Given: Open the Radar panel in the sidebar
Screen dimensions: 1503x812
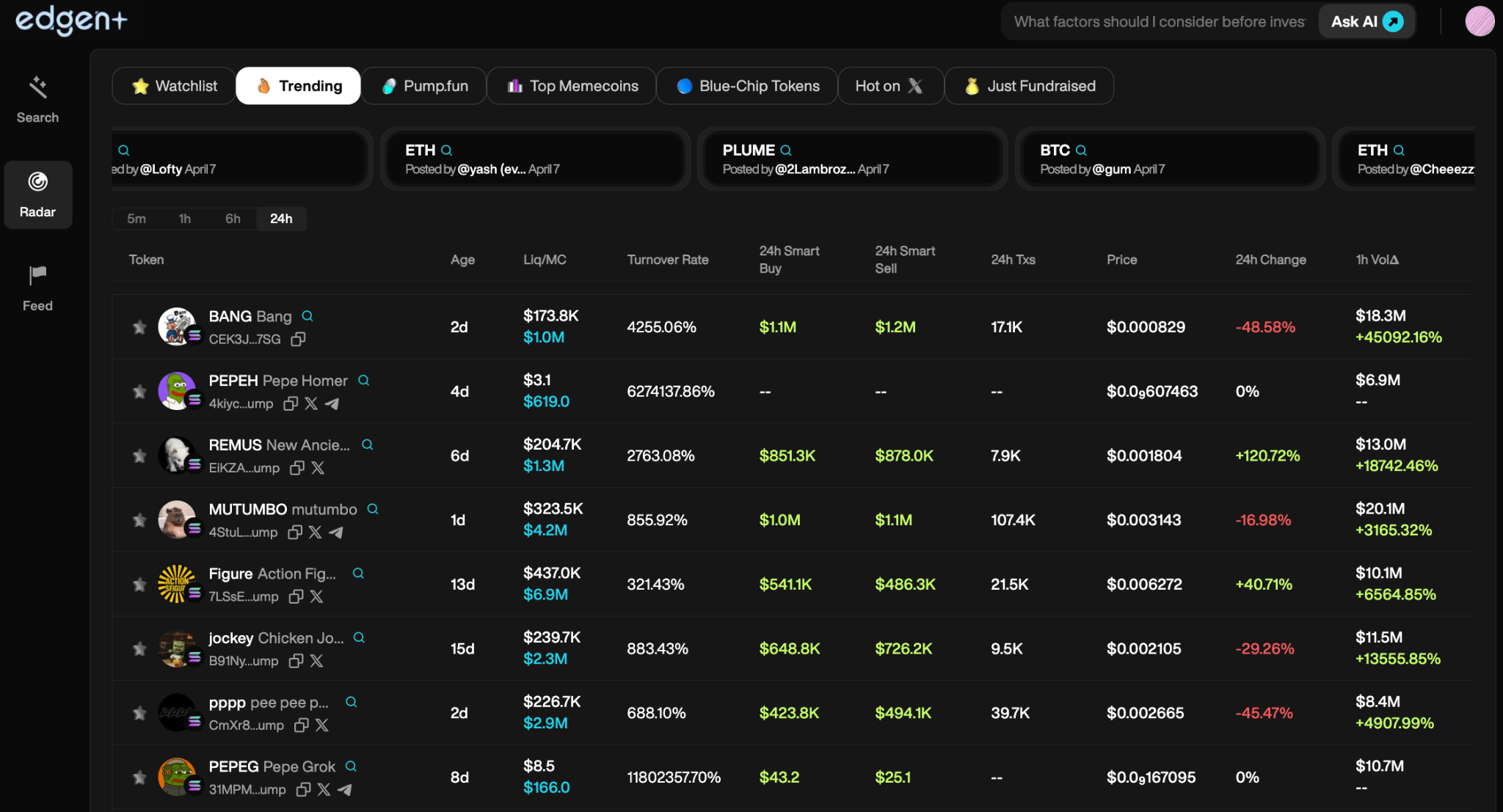Looking at the screenshot, I should (37, 193).
